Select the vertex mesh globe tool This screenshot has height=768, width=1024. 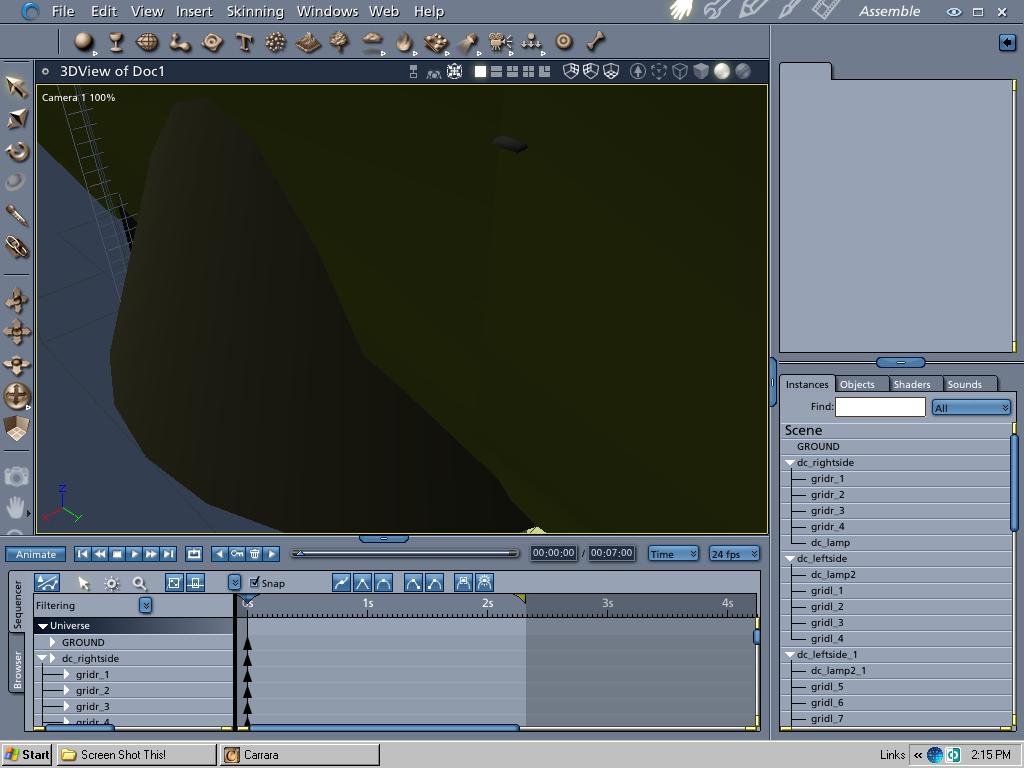[x=147, y=42]
